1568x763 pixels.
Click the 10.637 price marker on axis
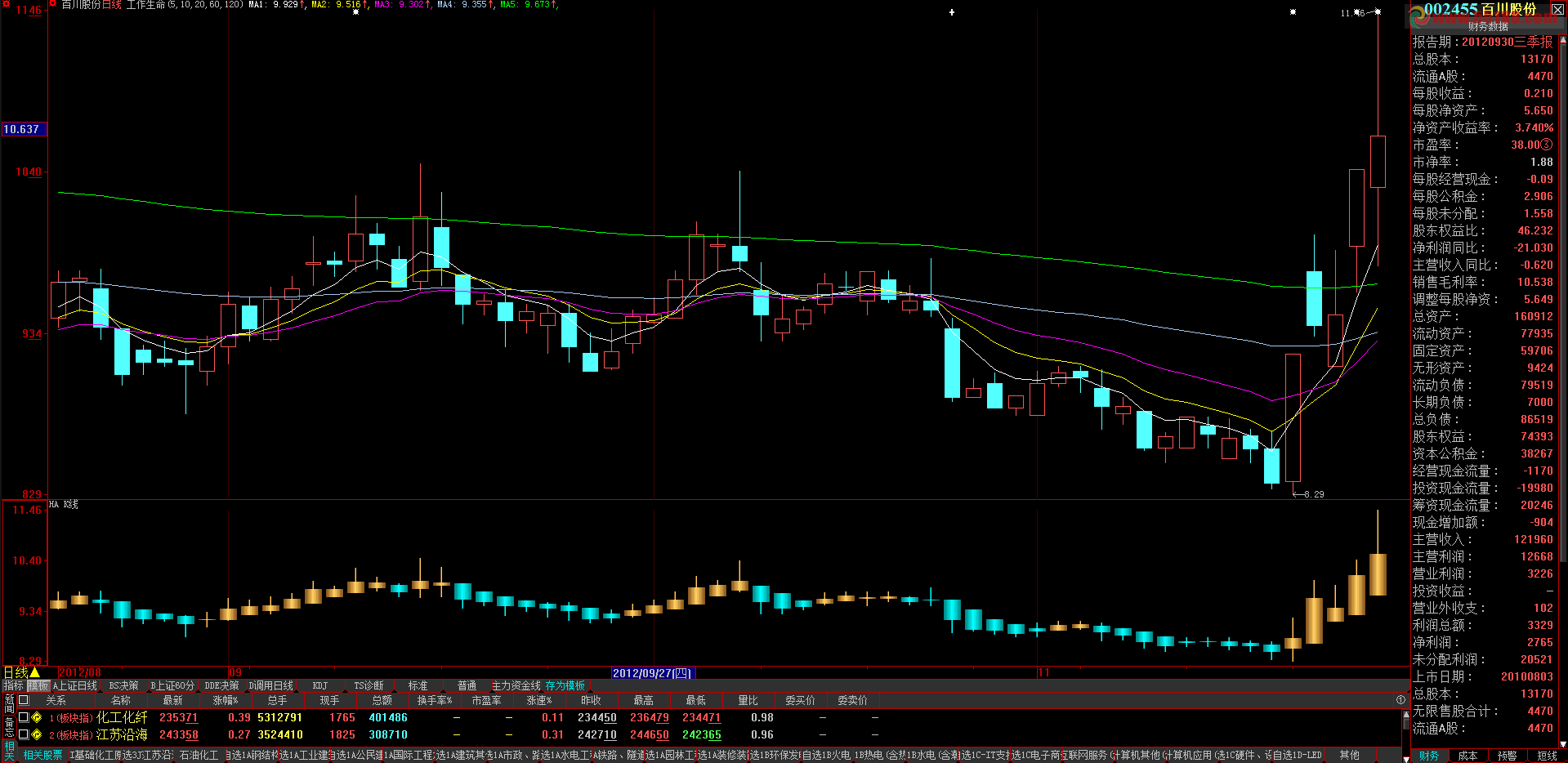[24, 129]
